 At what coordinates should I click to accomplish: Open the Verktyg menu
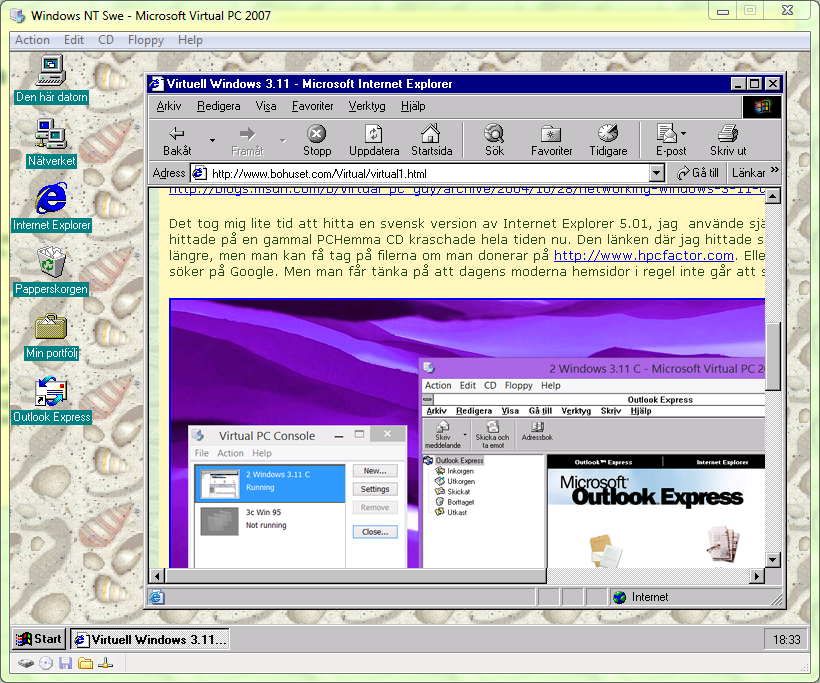367,106
